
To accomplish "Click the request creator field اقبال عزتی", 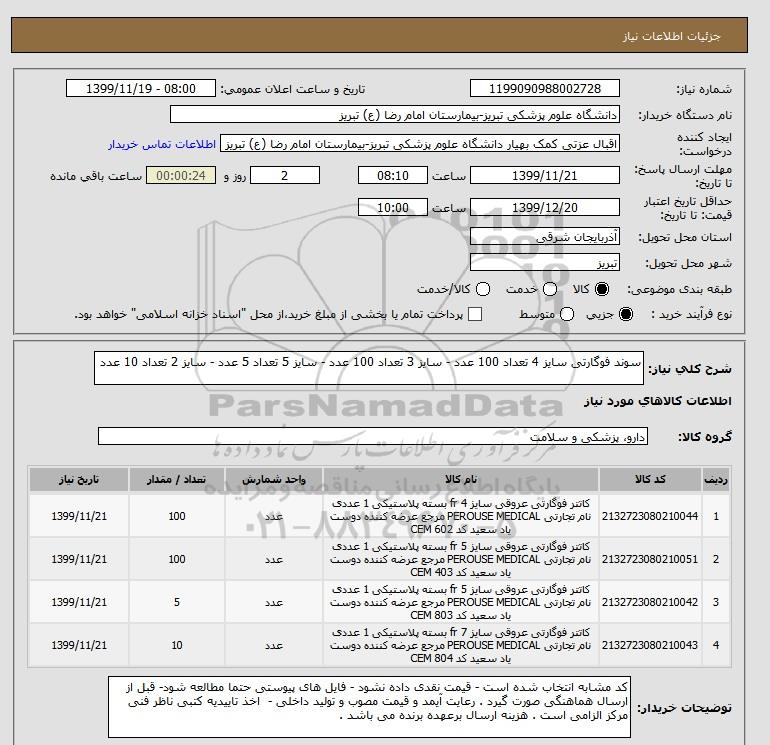I will click(419, 144).
